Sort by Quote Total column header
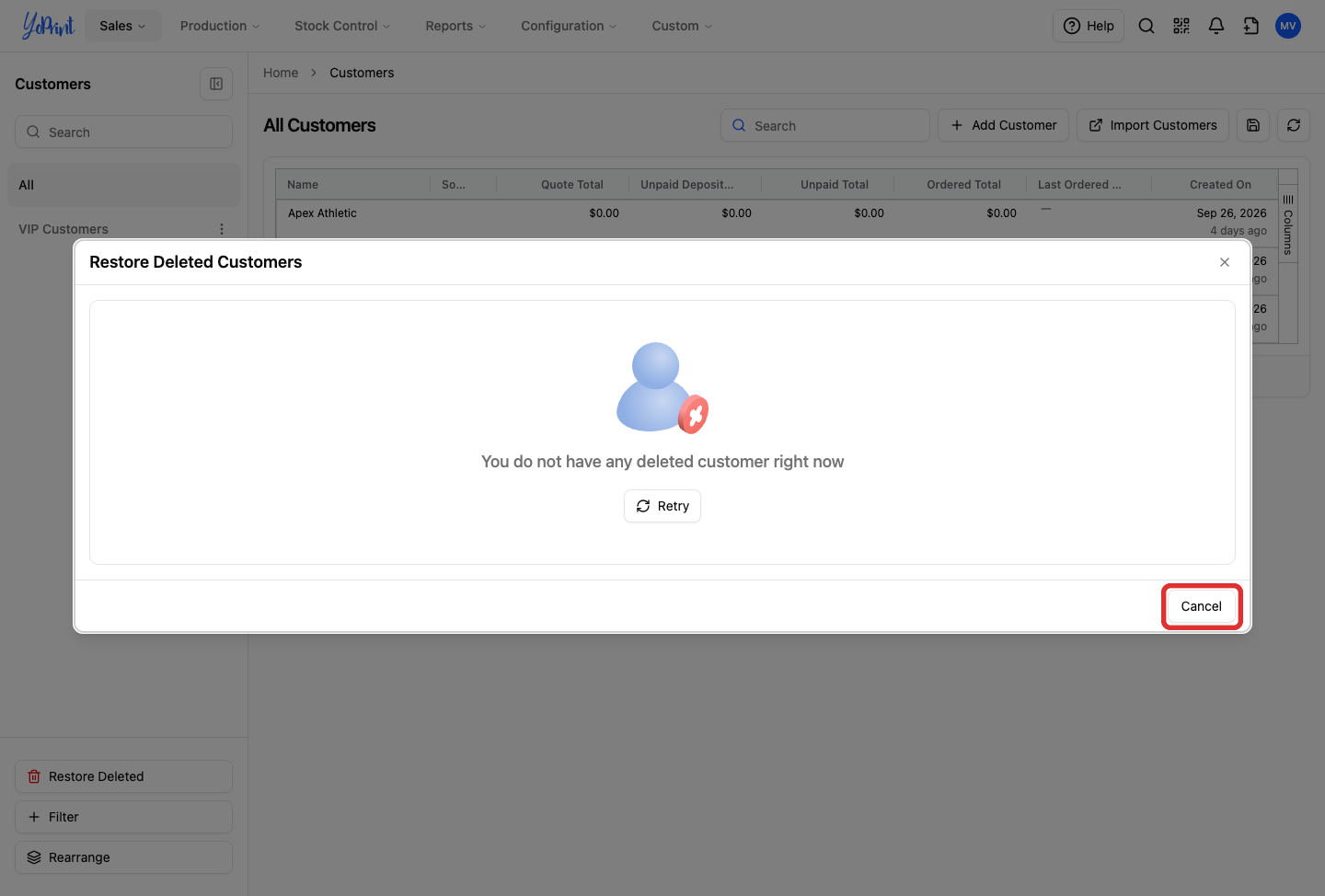This screenshot has width=1325, height=896. [563, 184]
